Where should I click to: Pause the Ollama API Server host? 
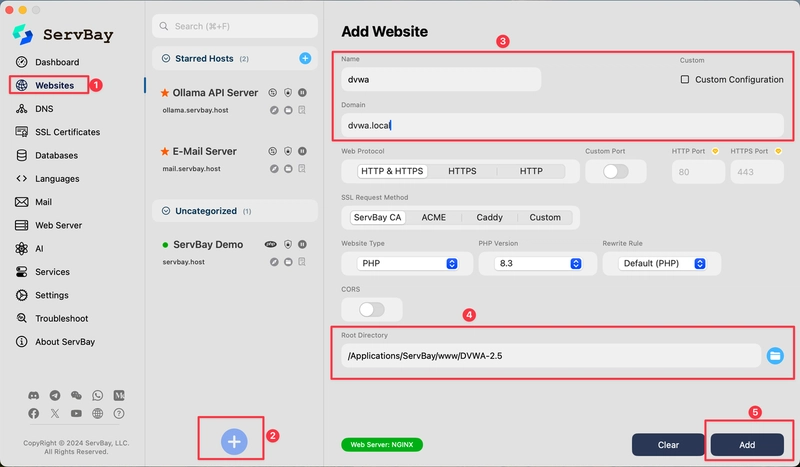(x=303, y=92)
